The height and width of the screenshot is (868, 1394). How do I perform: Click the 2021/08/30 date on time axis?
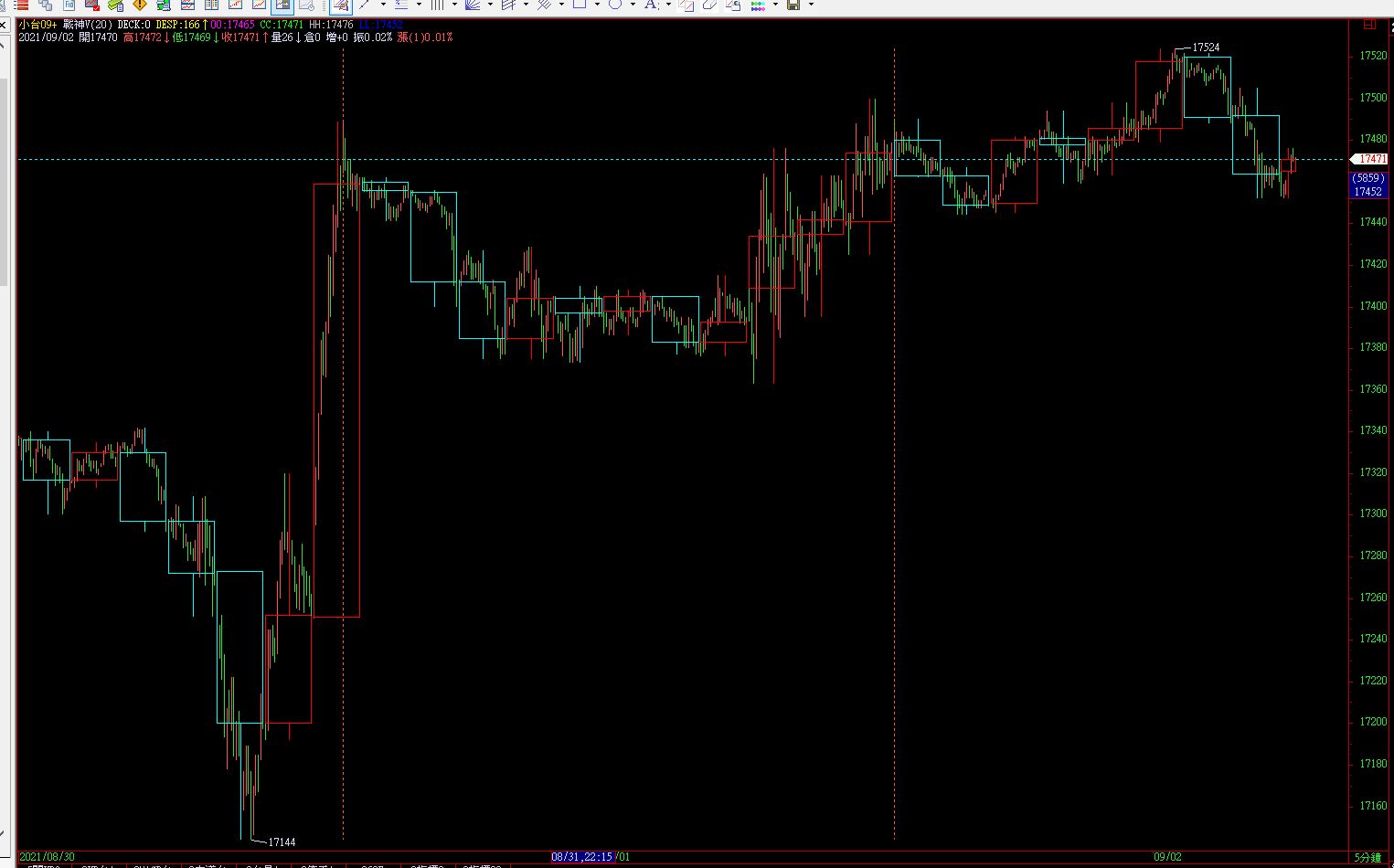click(47, 857)
